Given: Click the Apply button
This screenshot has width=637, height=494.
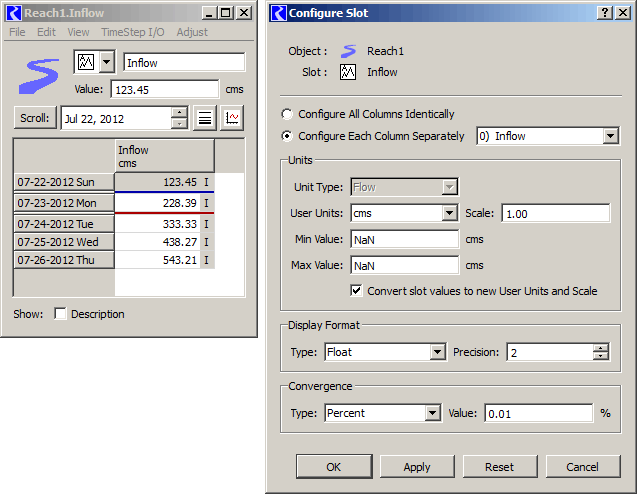Looking at the screenshot, I should (x=417, y=467).
